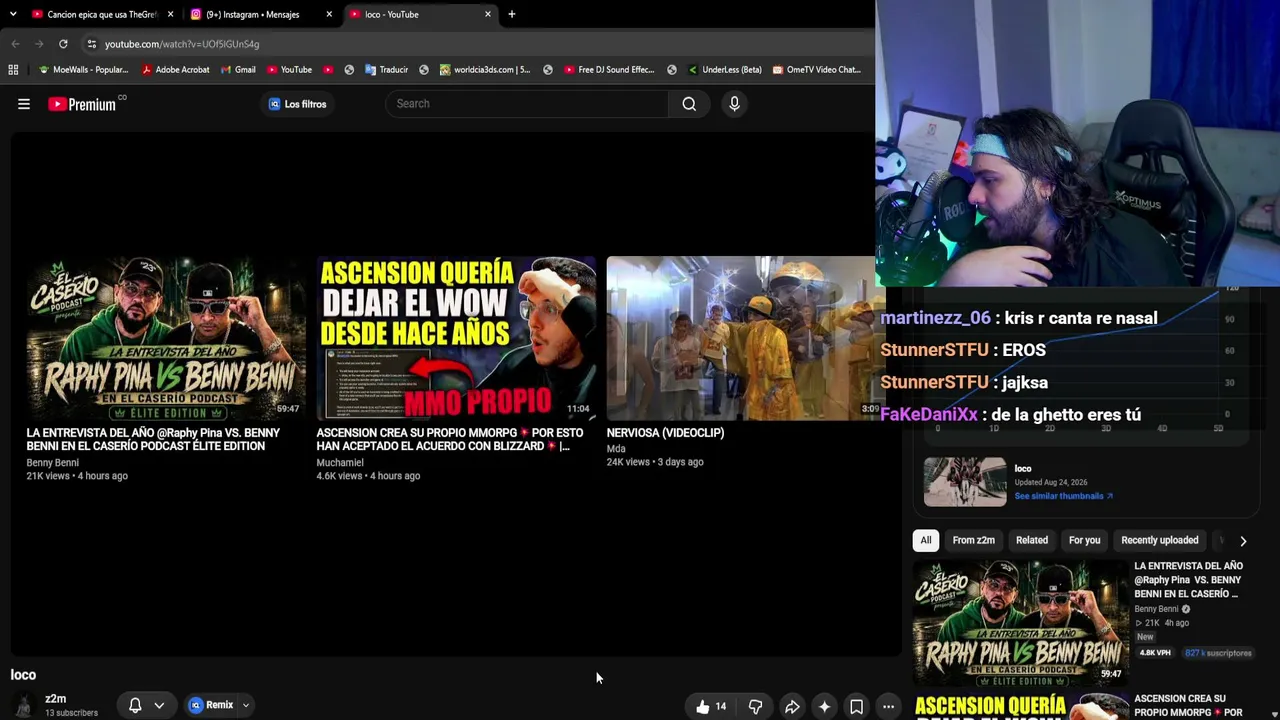
Task: Close the Cancion epica tab
Action: pos(170,14)
